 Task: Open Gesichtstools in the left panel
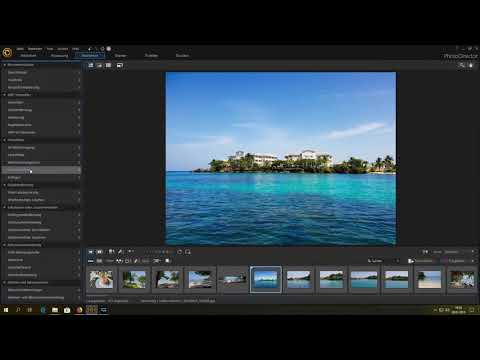coord(41,72)
